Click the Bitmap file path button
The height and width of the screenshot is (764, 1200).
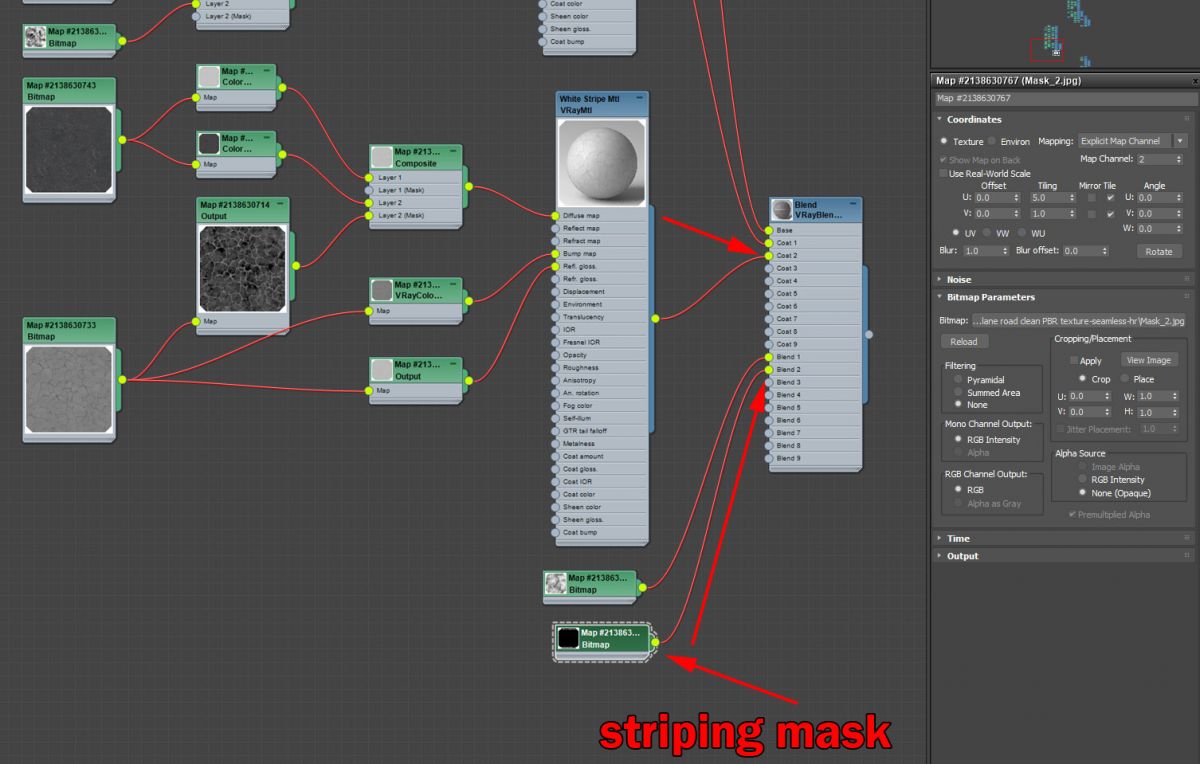coord(1078,321)
